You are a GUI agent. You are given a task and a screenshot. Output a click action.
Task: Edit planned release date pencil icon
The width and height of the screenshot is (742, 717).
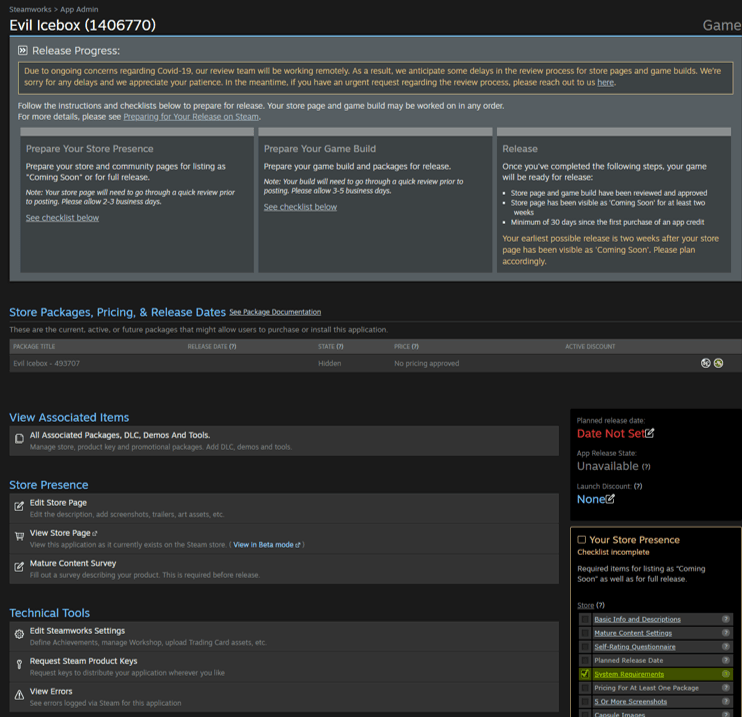pos(650,433)
